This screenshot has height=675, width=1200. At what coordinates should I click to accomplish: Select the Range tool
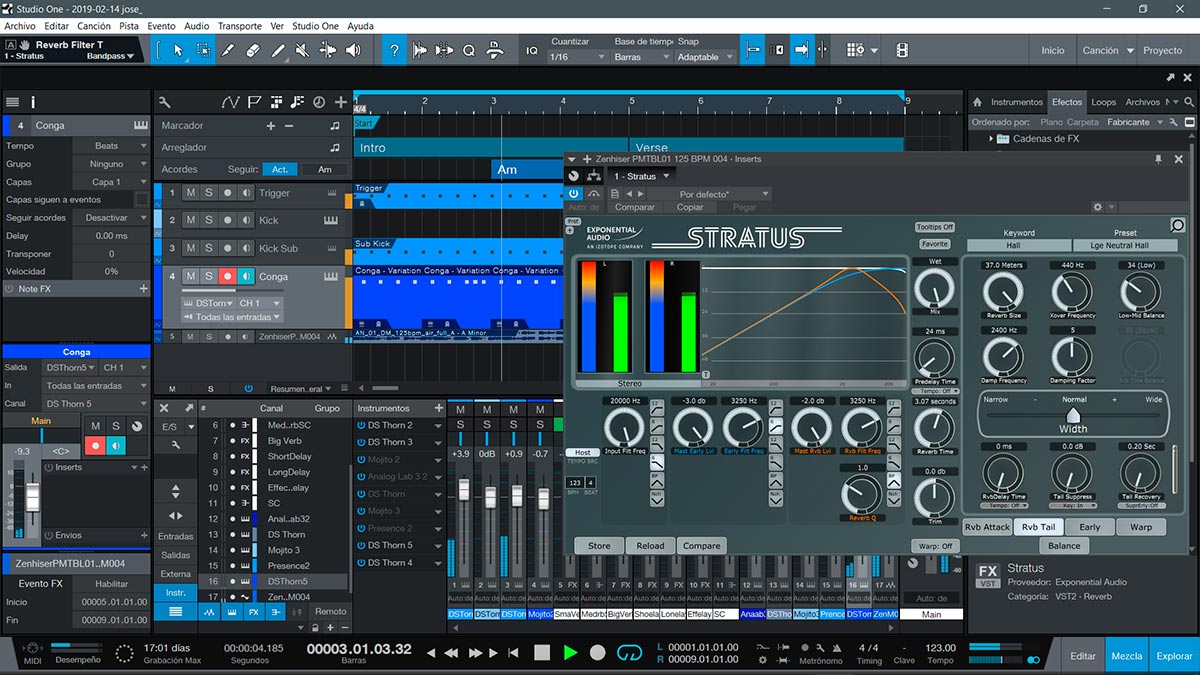click(204, 49)
